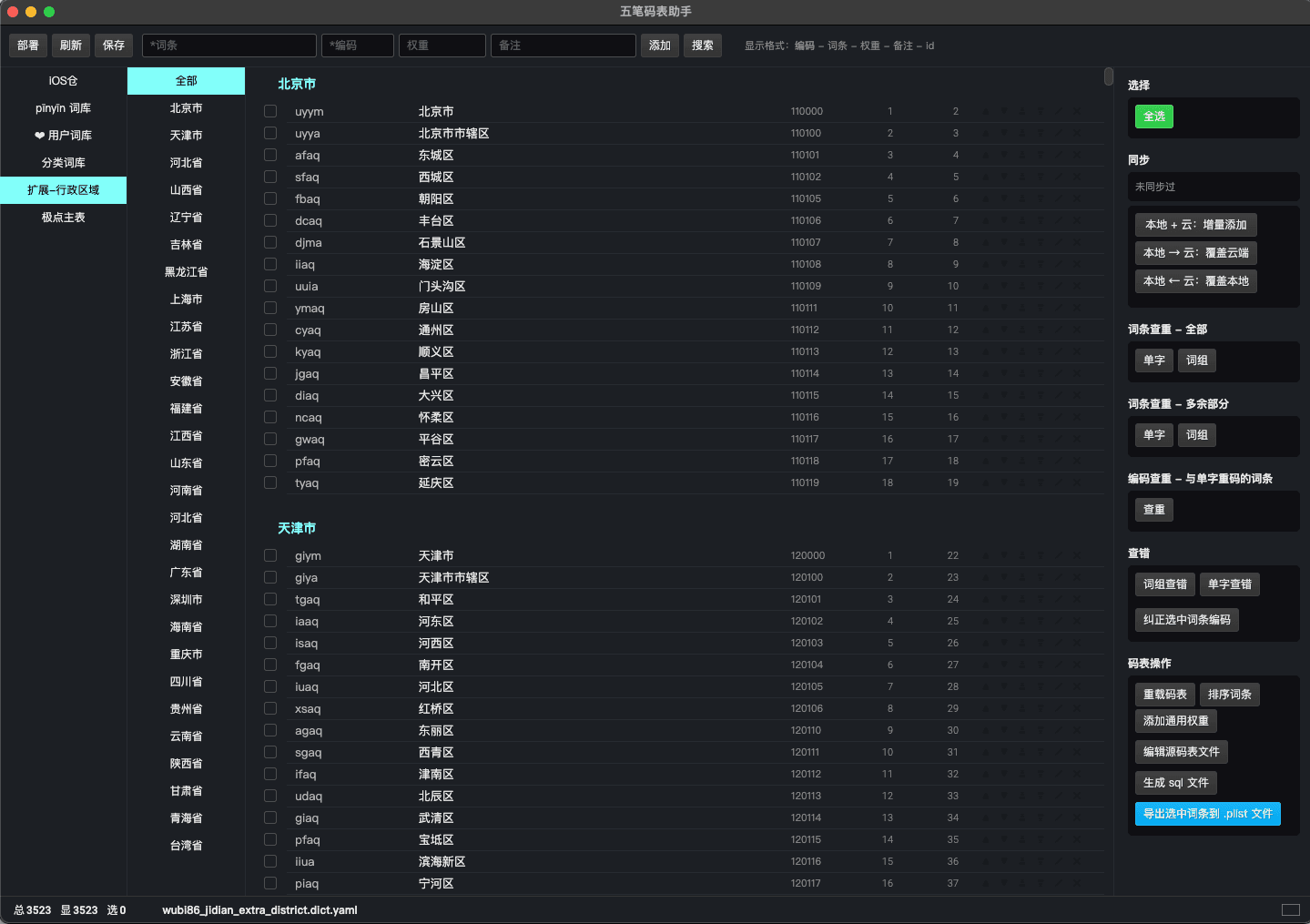Click the 导出选中词条到 .plist 文件 button
This screenshot has height=924, width=1310.
(1207, 814)
